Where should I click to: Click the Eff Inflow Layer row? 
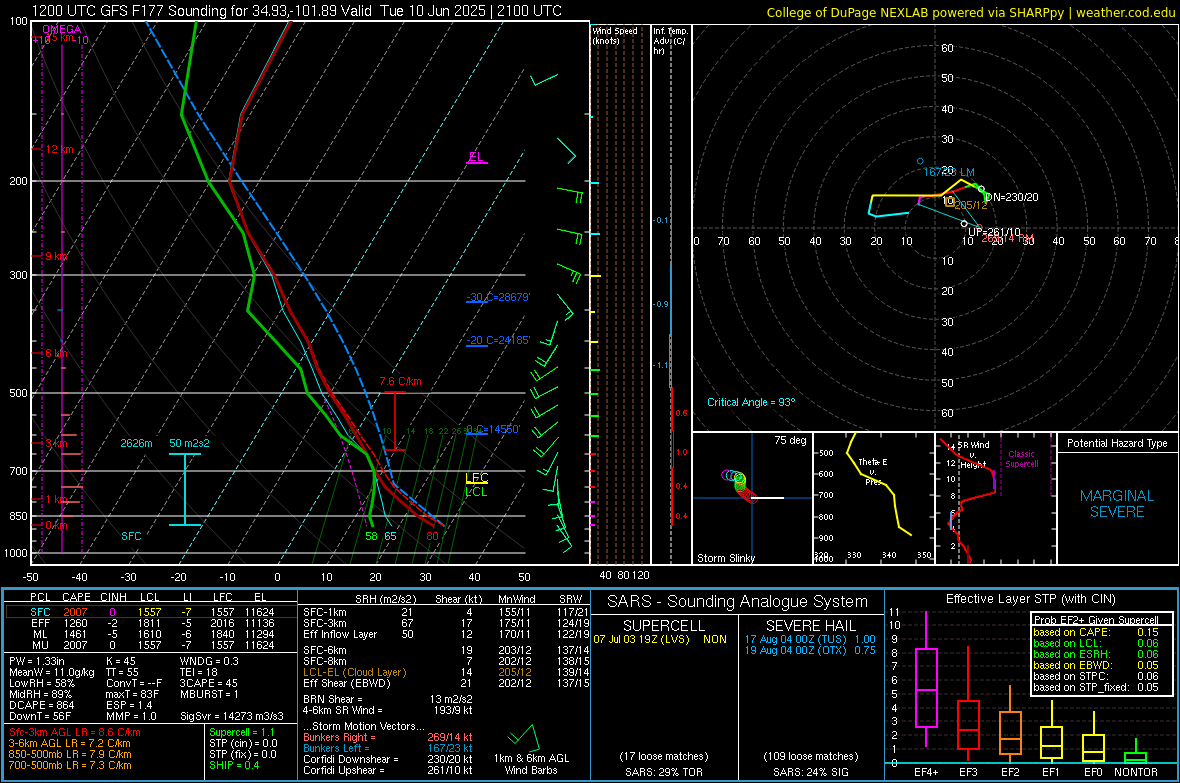pyautogui.click(x=446, y=634)
